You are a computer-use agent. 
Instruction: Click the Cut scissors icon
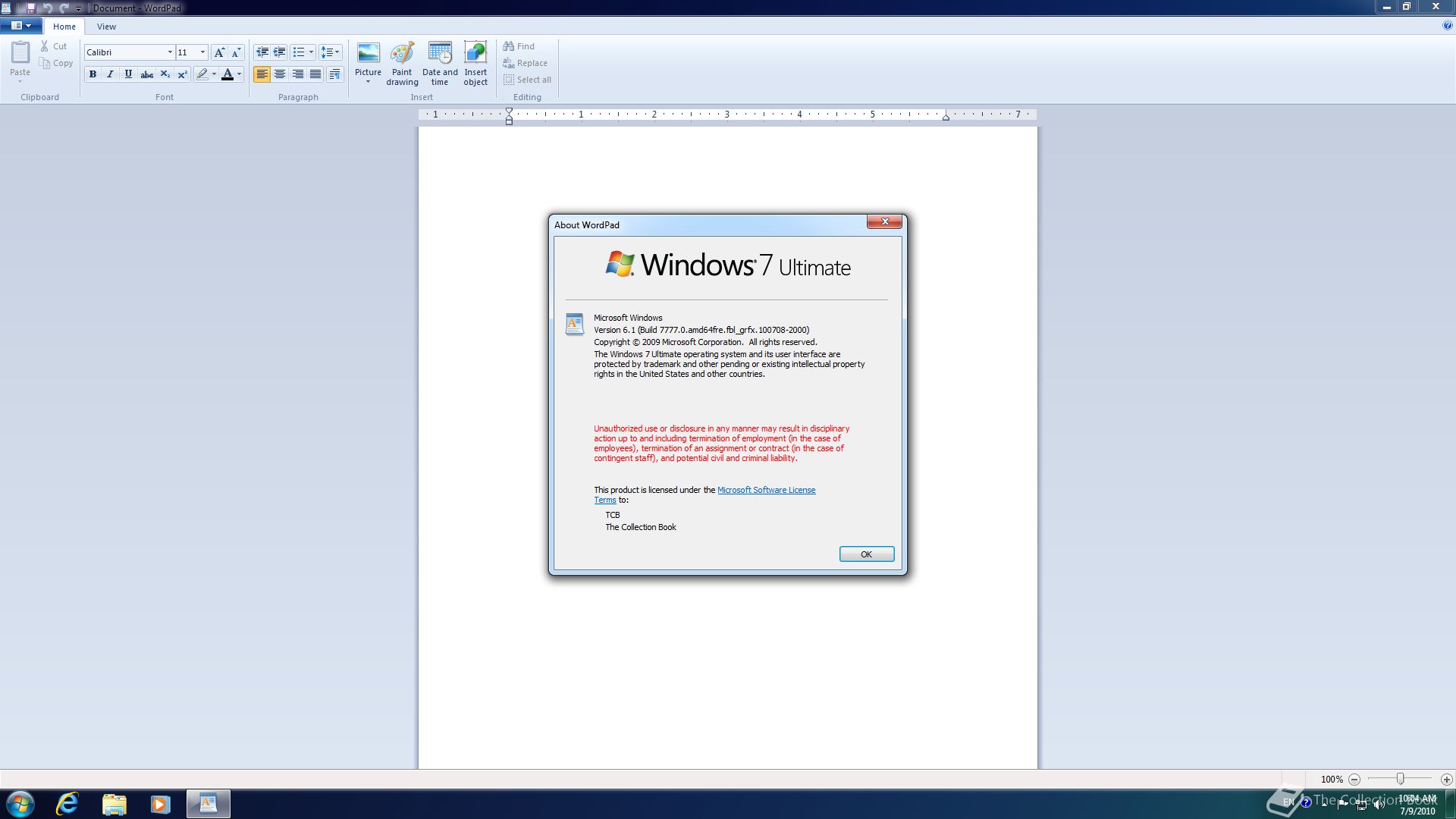pyautogui.click(x=45, y=46)
